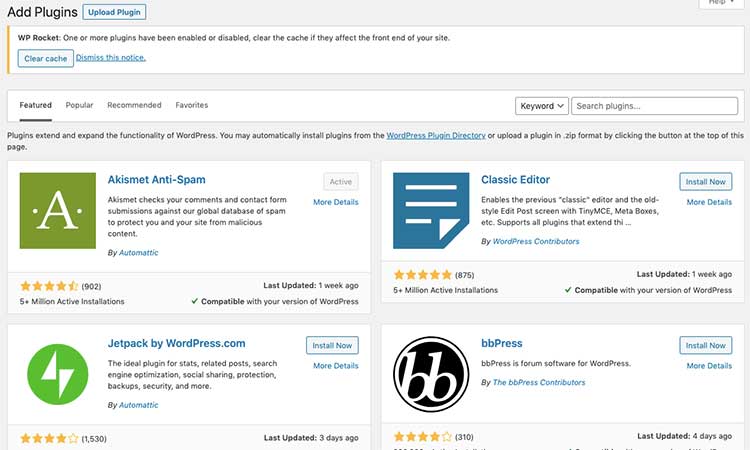Click Classic Editor compatibility checkmark text
The image size is (750, 450).
pyautogui.click(x=648, y=290)
